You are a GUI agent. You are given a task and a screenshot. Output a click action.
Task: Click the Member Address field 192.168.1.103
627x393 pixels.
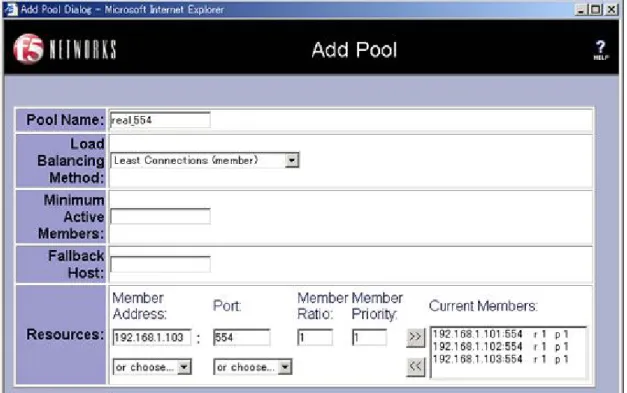tap(152, 337)
